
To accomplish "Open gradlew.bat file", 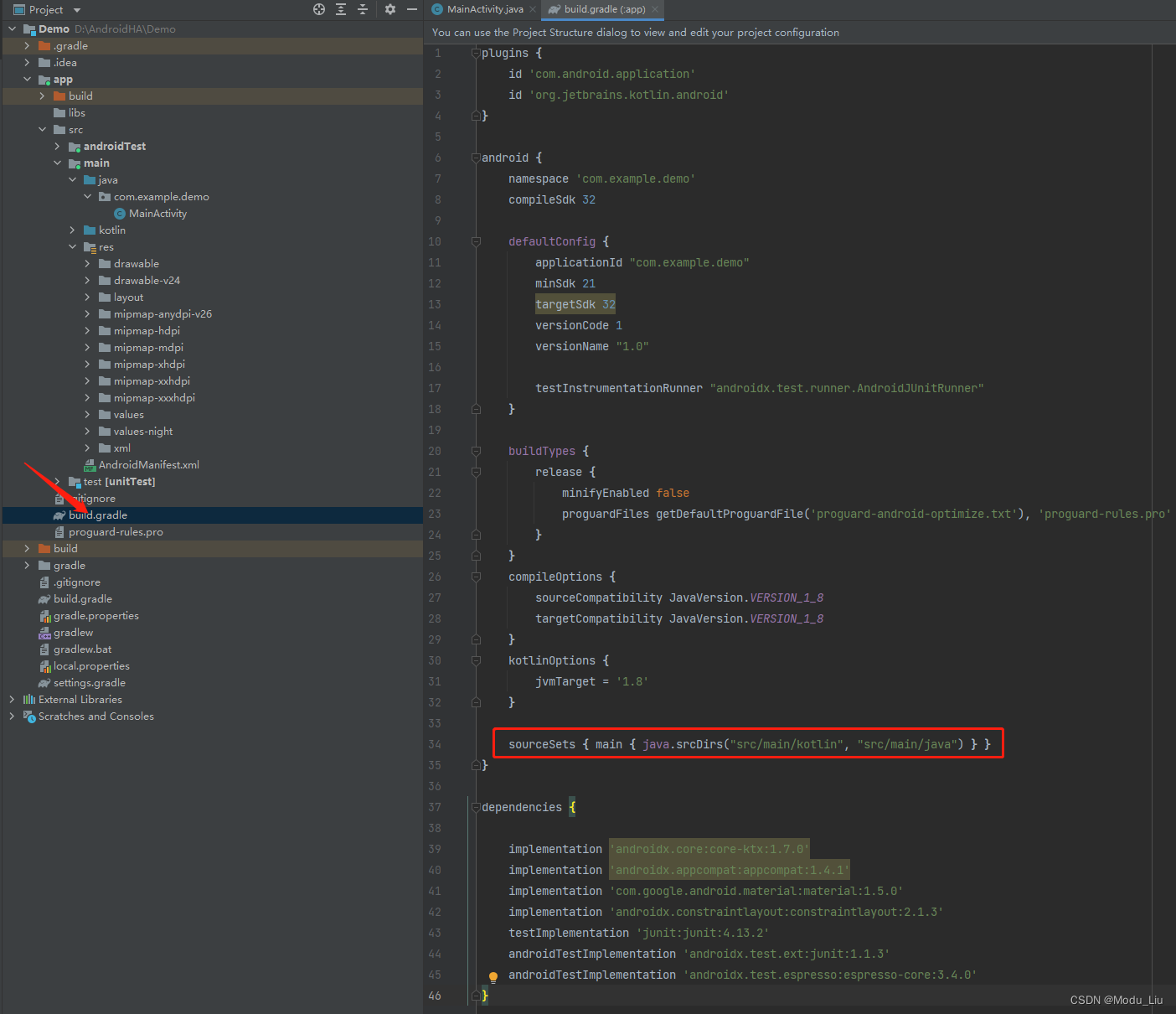I will tap(83, 649).
